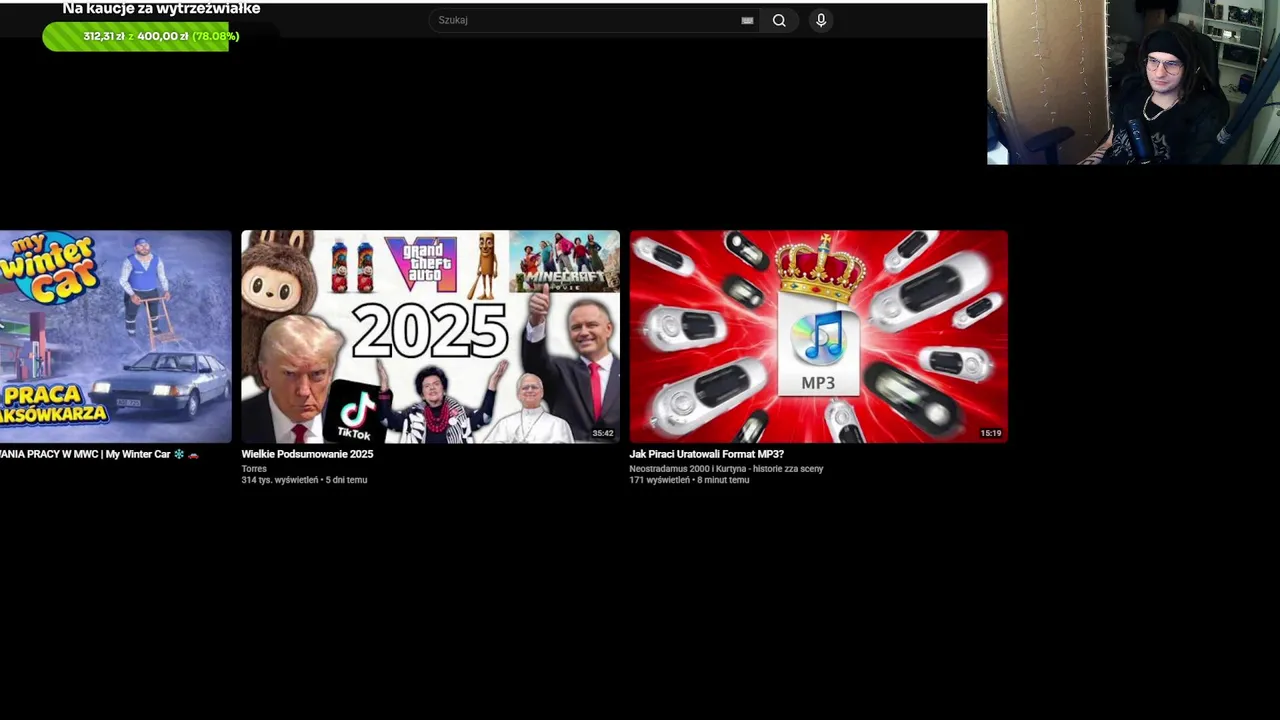Click title "Wielkie Podsumowanie 2025"
The image size is (1280, 720).
[307, 454]
